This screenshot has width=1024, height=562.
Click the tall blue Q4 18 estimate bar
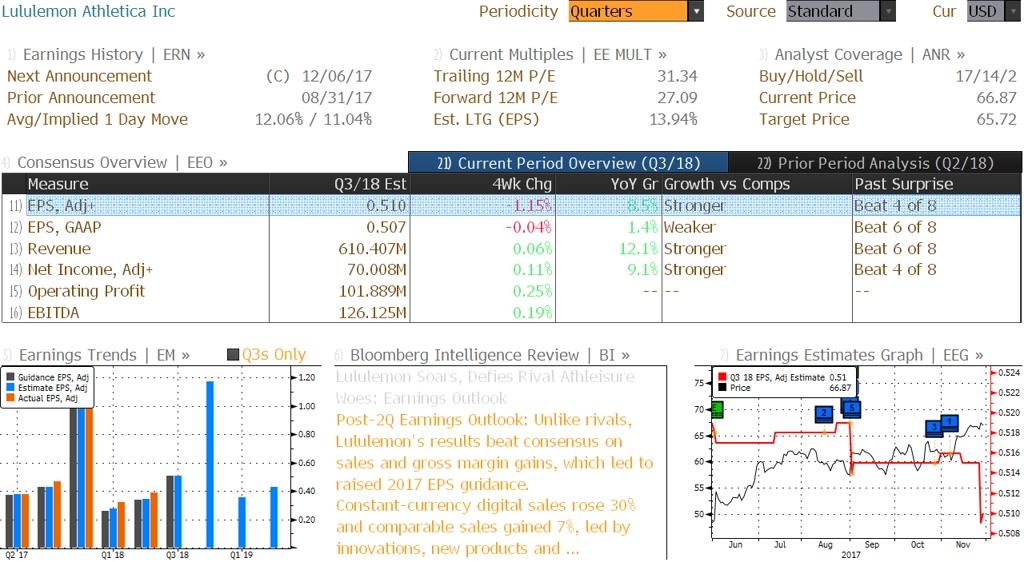210,464
